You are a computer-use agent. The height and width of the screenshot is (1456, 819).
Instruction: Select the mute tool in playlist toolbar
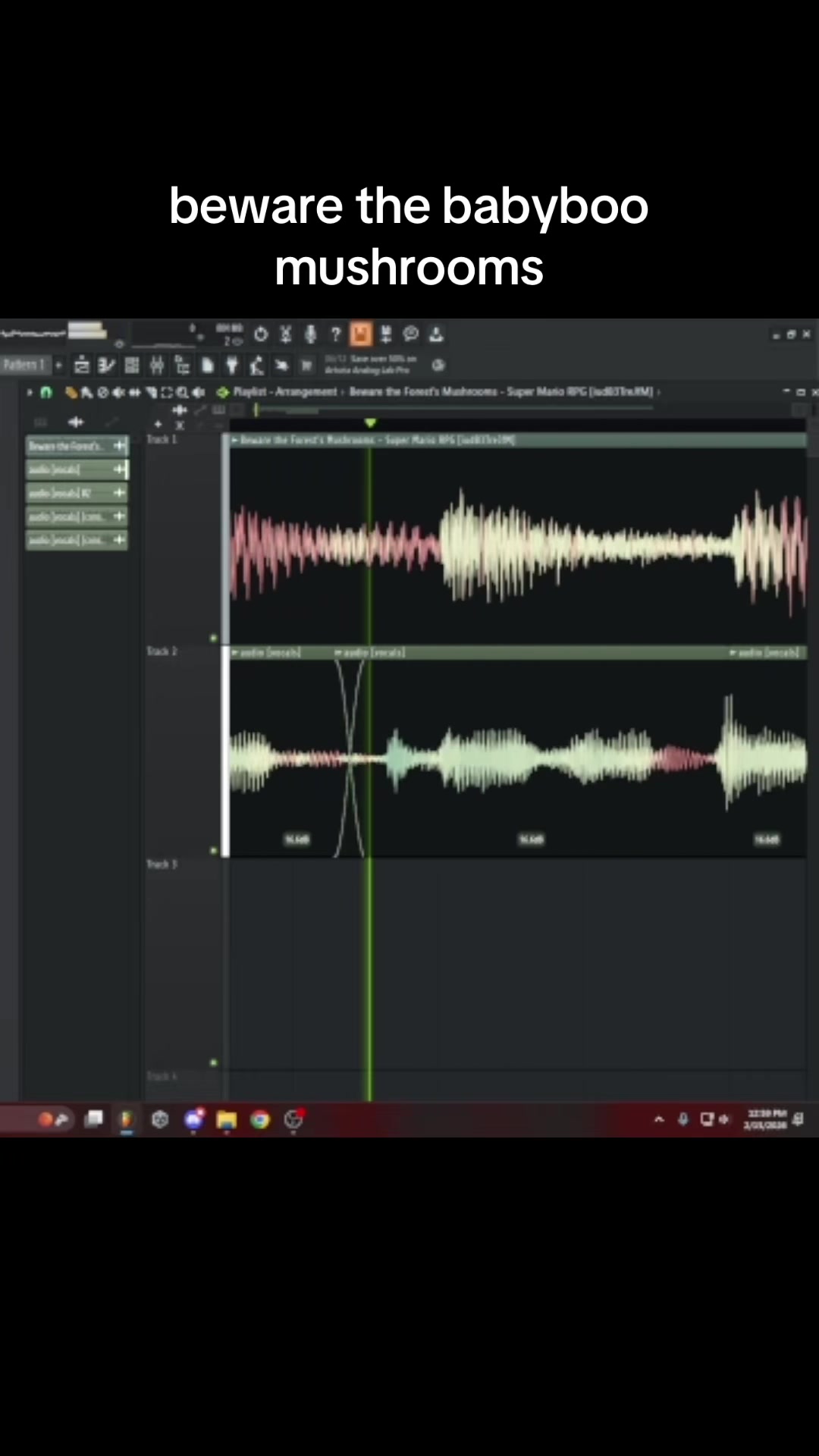tap(119, 392)
